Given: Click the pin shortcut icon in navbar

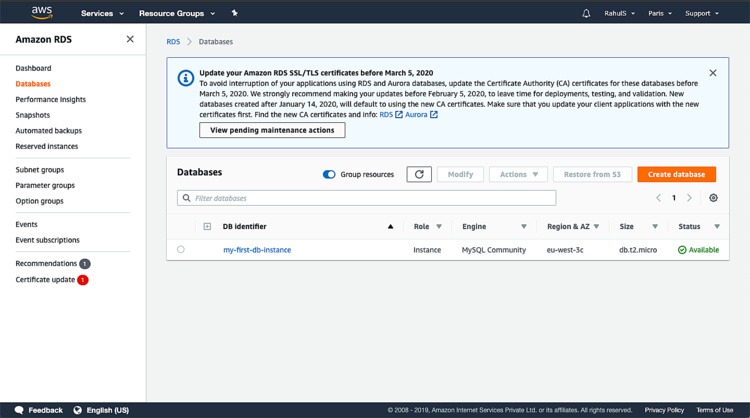Looking at the screenshot, I should (234, 13).
